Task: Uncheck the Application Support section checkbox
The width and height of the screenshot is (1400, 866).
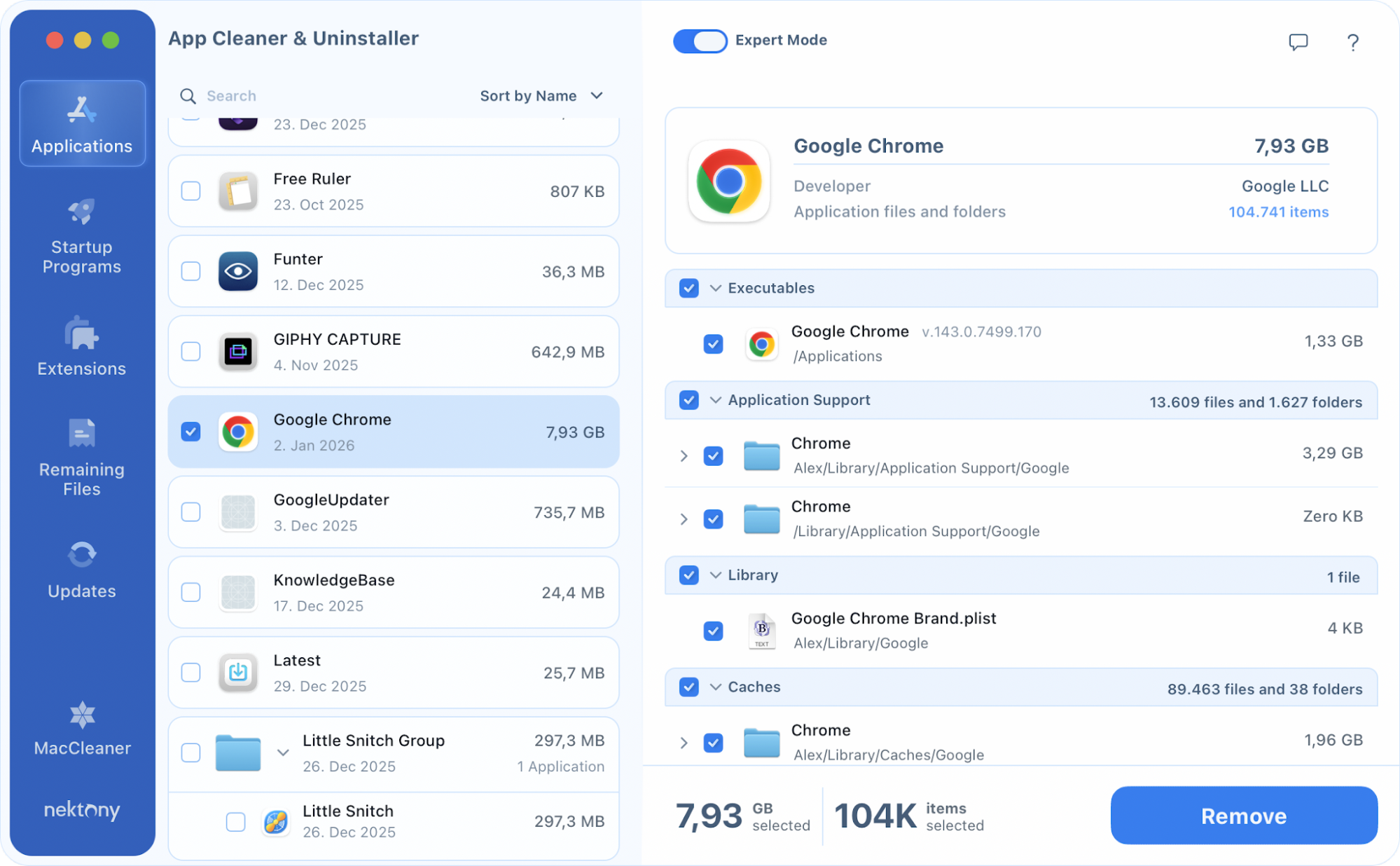Action: (688, 400)
